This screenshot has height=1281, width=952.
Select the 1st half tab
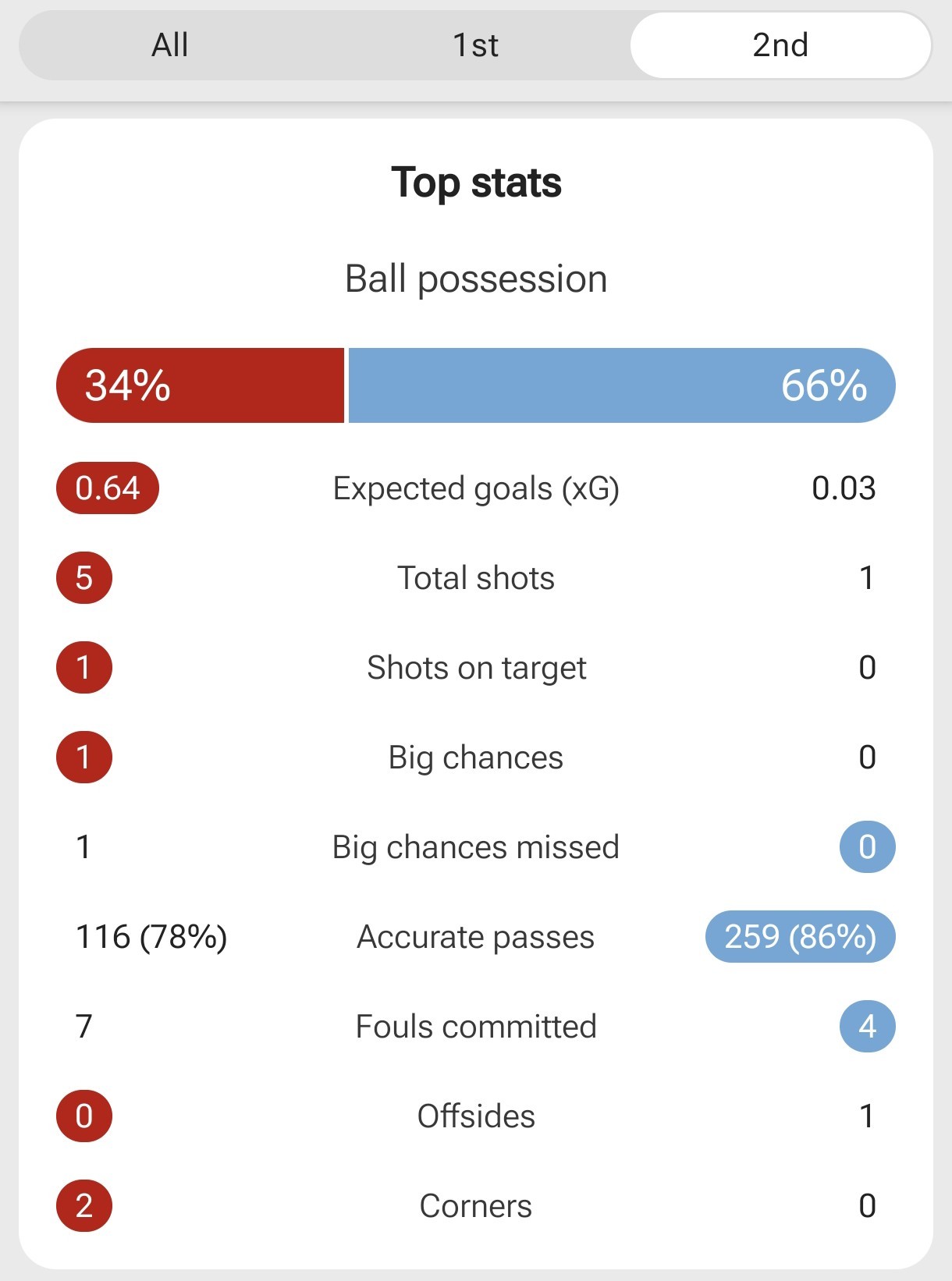click(475, 45)
